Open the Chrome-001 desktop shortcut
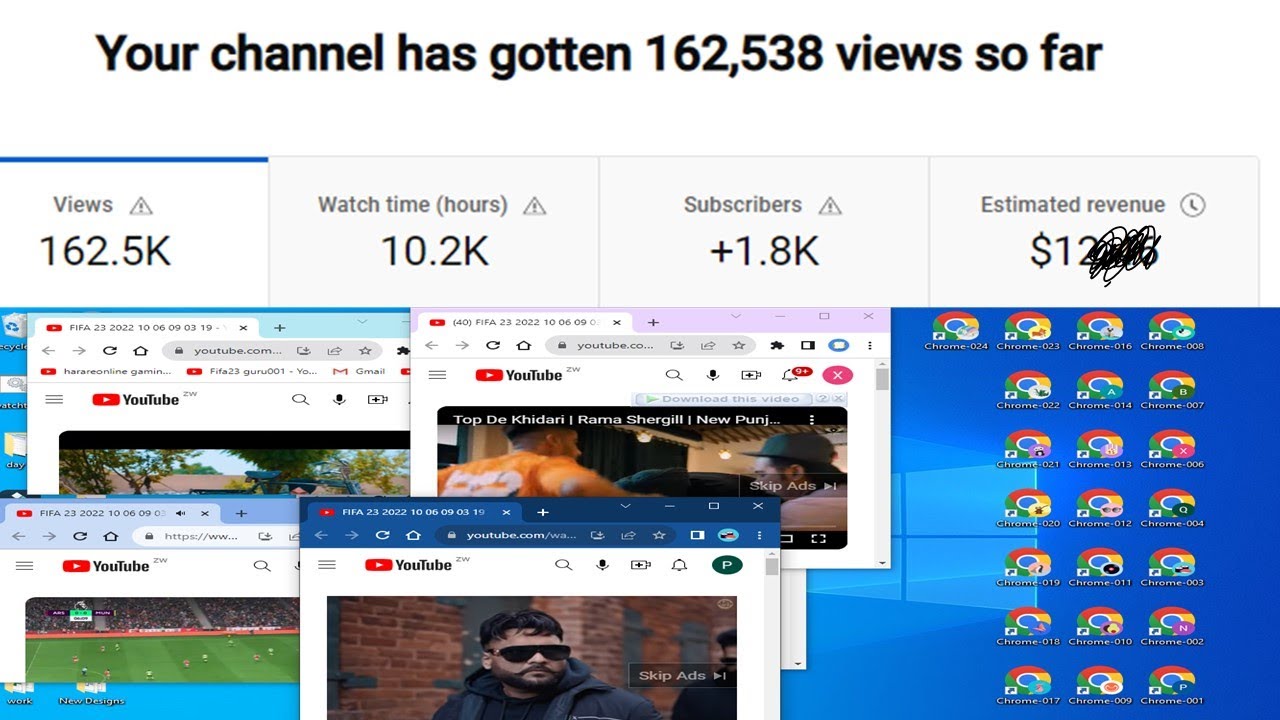 [1171, 686]
